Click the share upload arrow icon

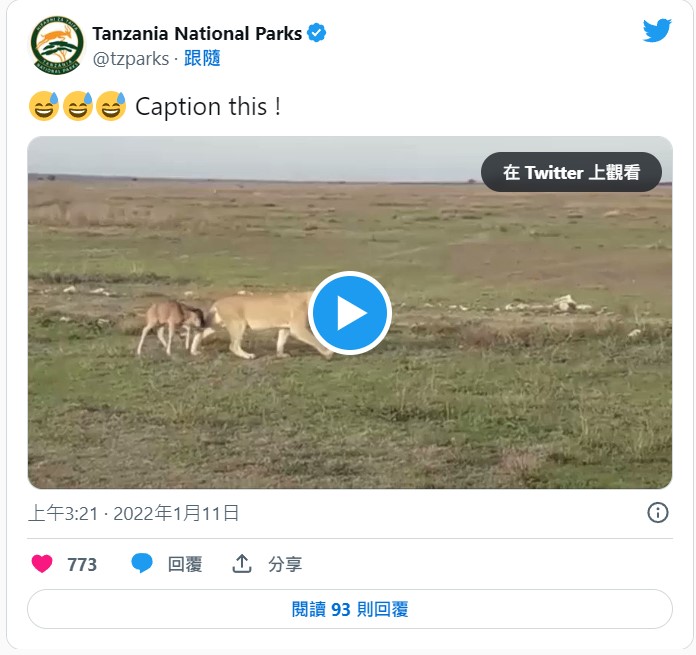242,564
